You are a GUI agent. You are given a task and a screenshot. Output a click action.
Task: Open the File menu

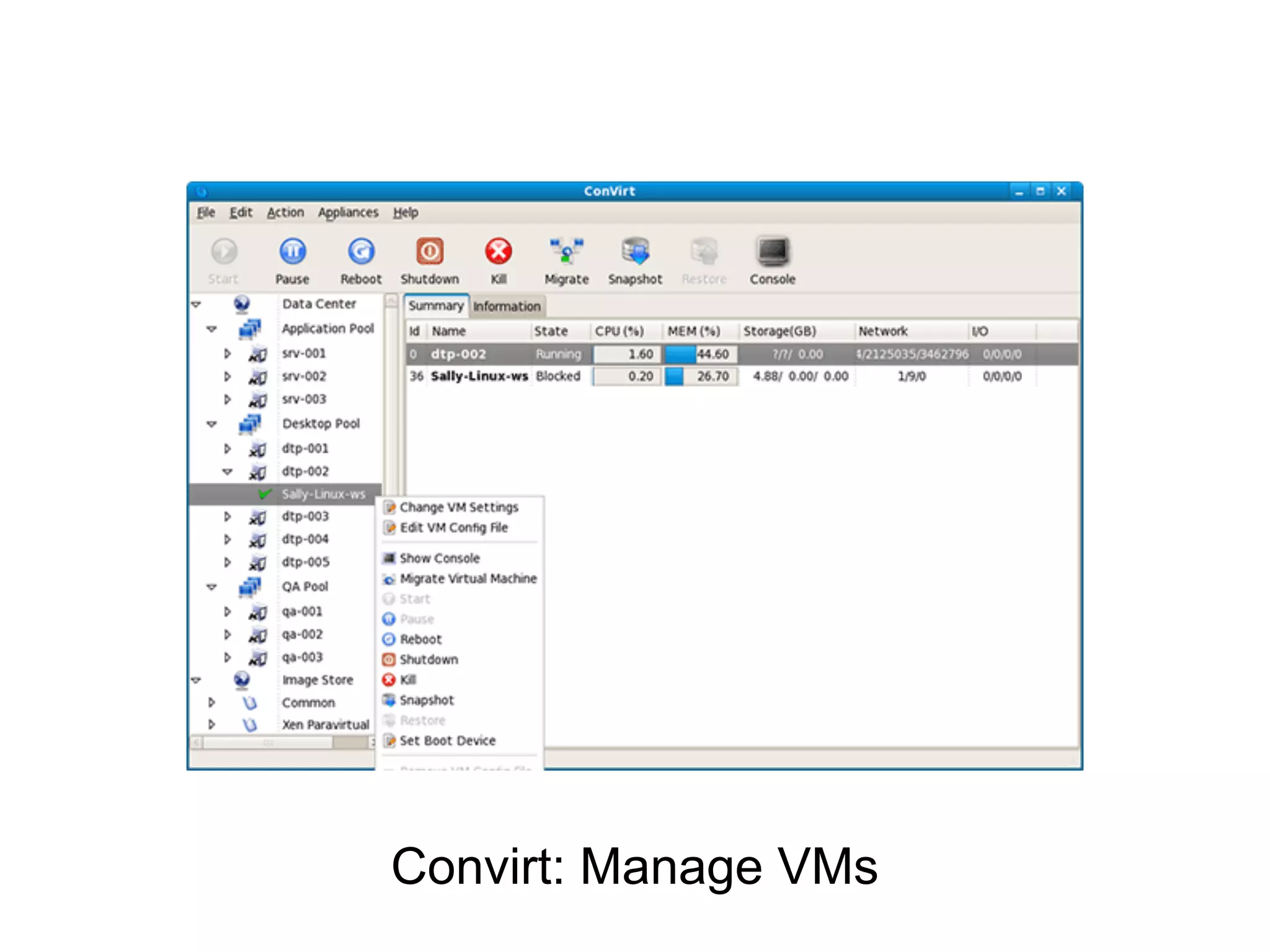tap(206, 213)
